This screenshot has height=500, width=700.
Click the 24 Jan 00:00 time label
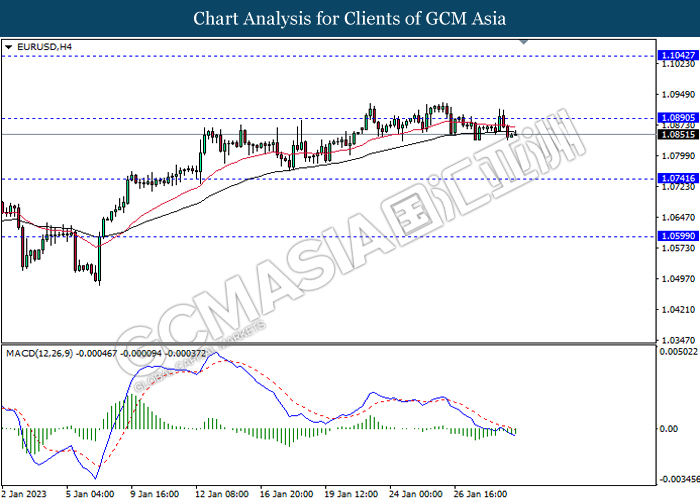416,494
